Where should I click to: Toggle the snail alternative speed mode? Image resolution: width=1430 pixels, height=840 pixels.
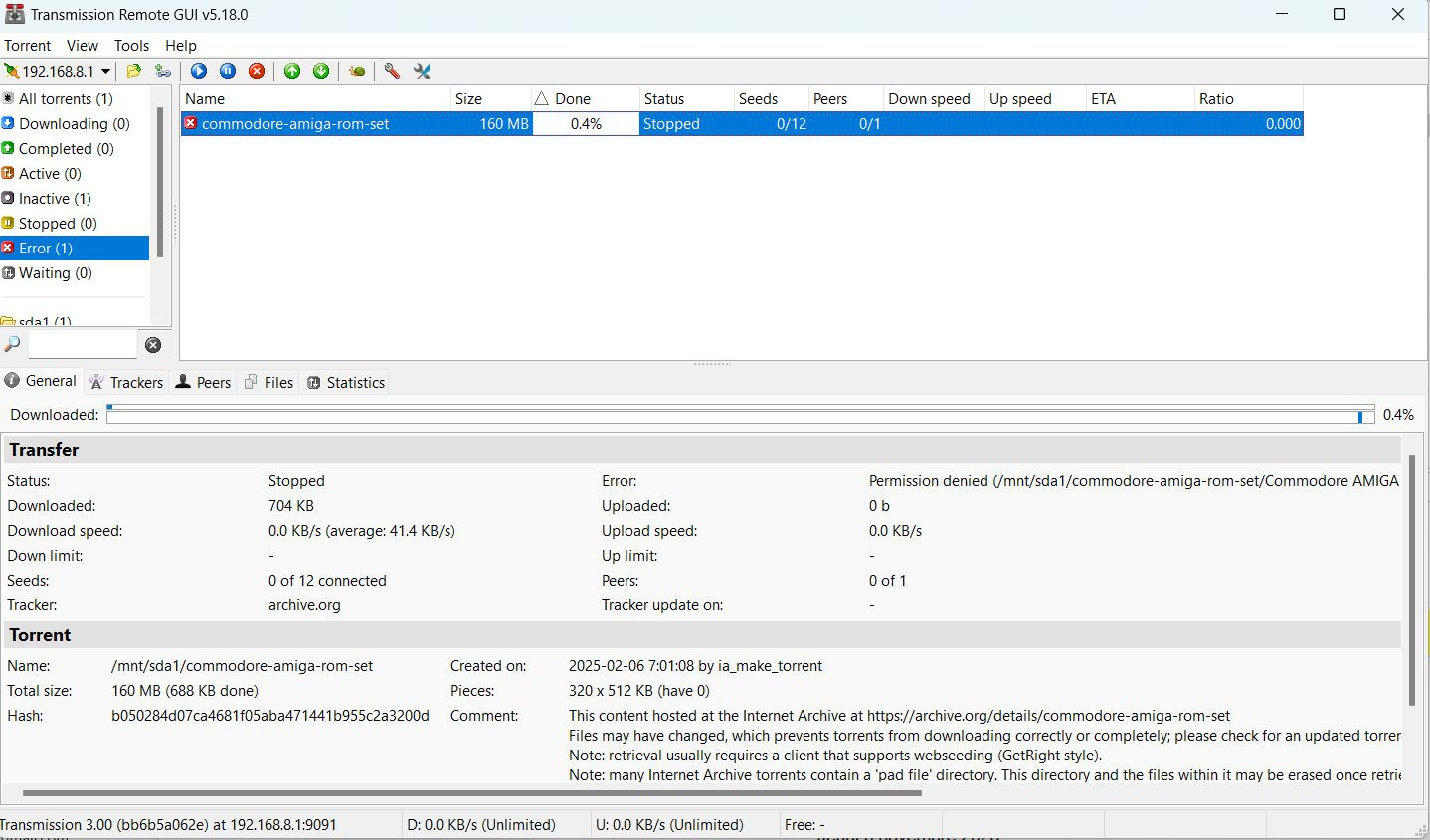coord(357,71)
